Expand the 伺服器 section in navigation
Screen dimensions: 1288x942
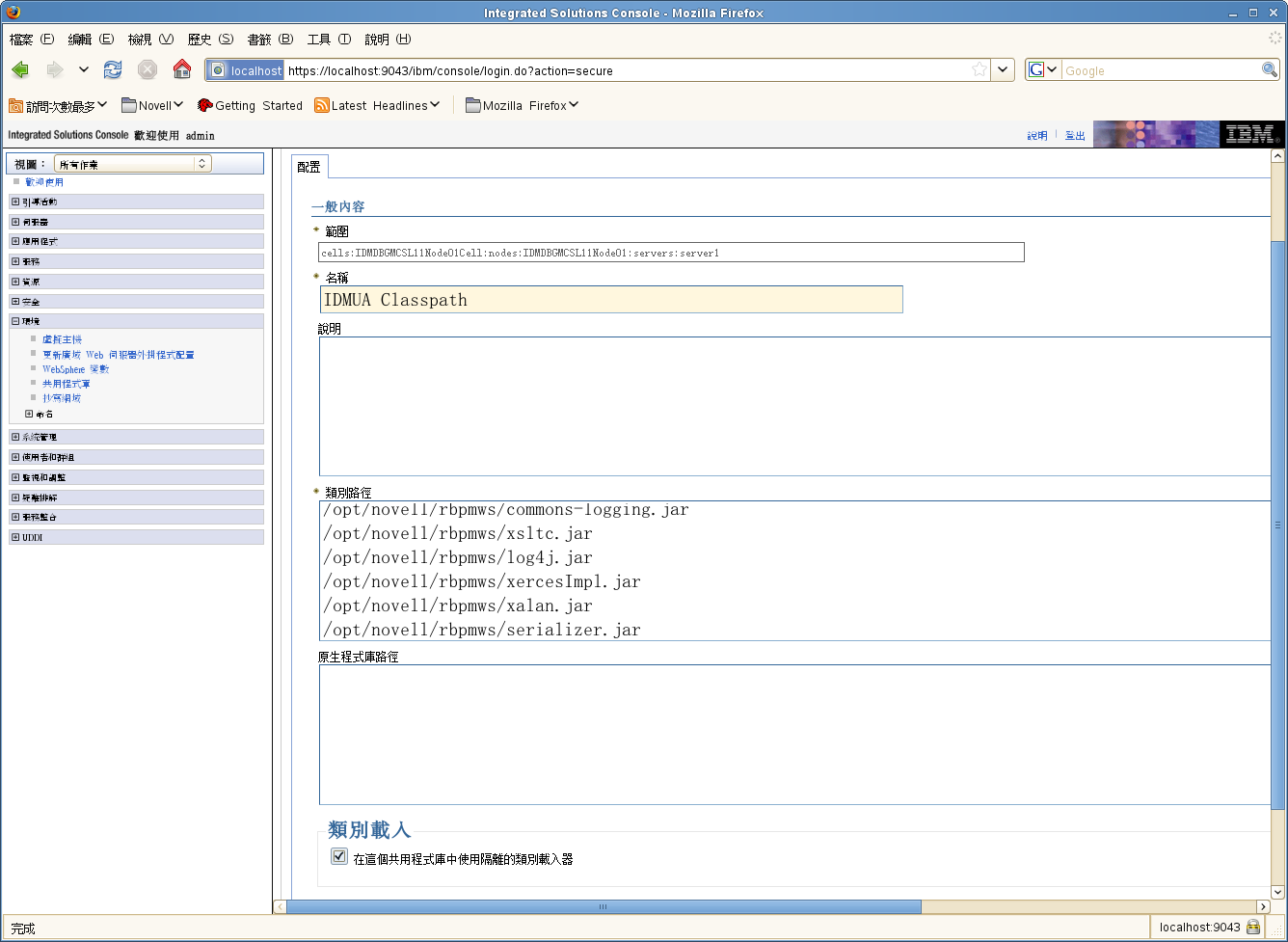pos(15,222)
